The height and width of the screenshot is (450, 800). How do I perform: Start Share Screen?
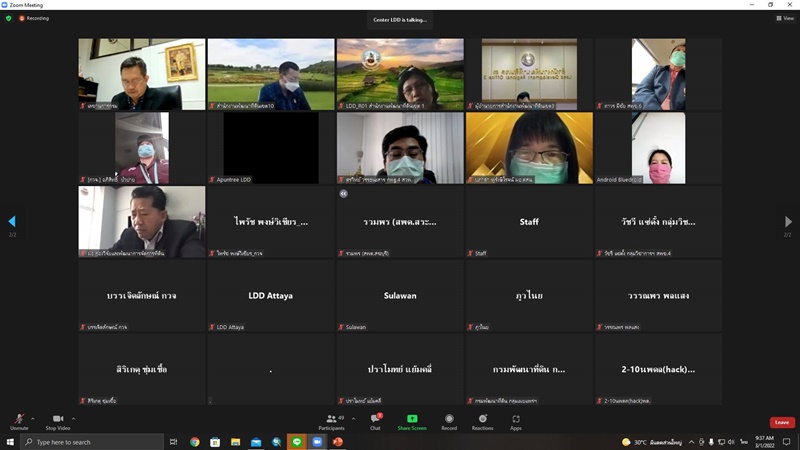412,422
